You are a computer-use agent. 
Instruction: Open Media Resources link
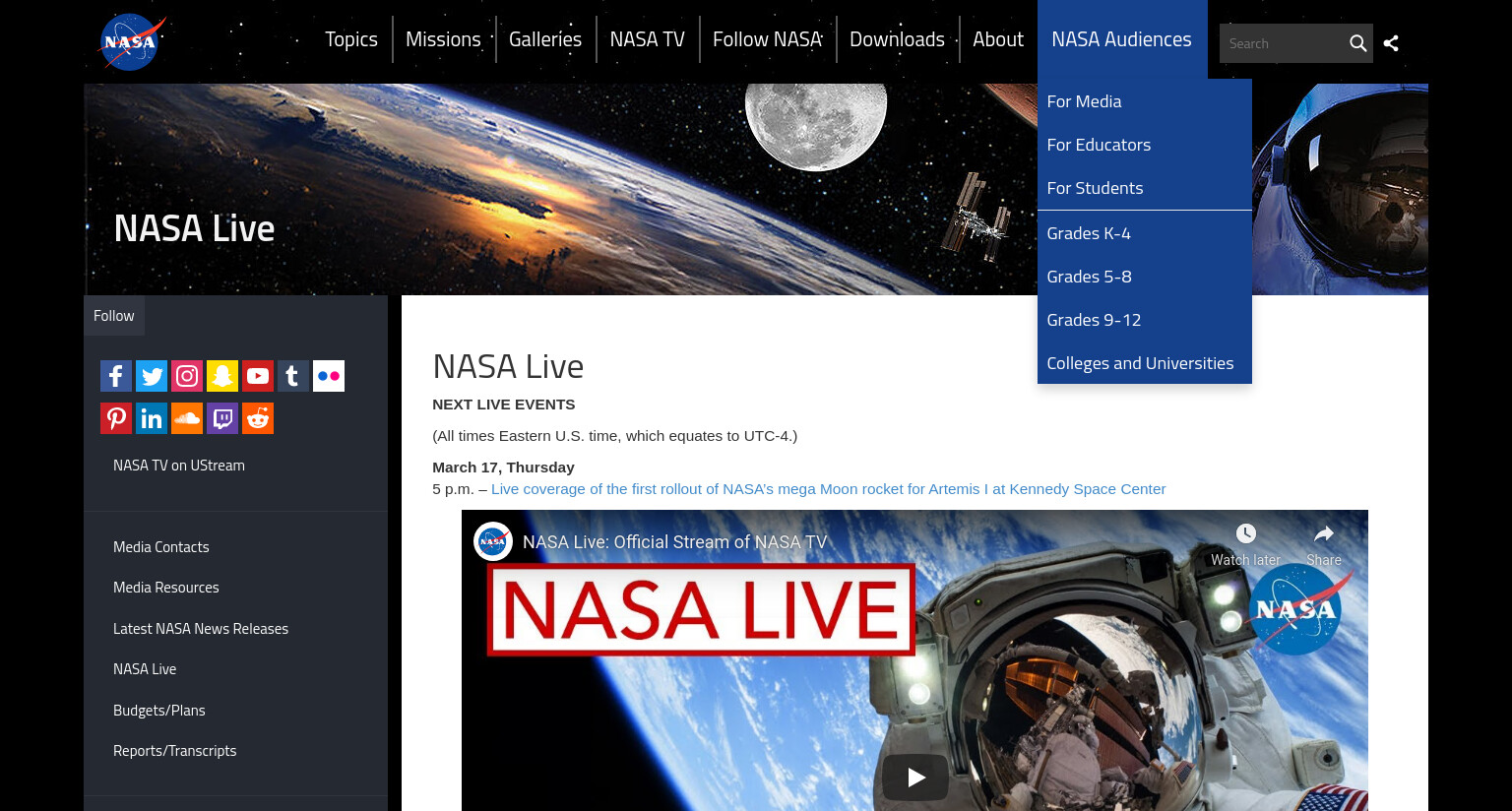pos(166,588)
